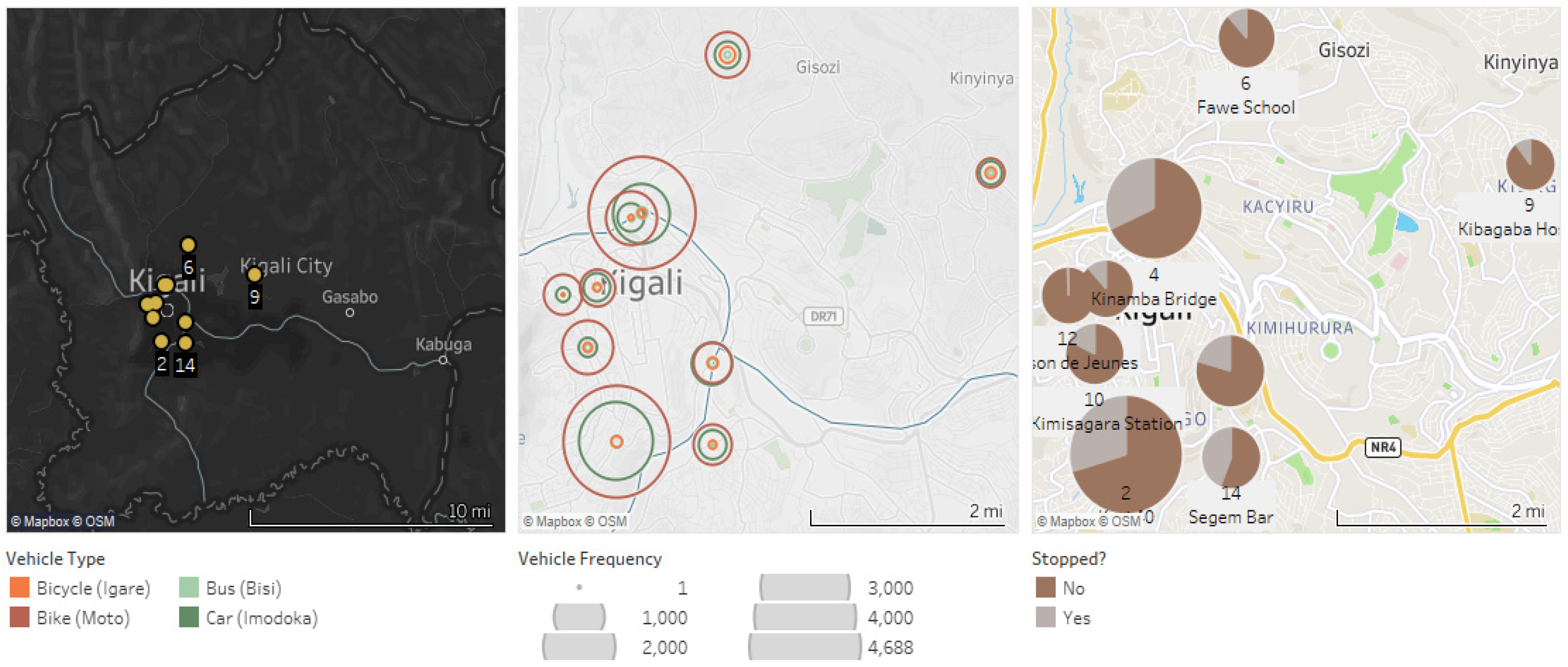Click the Bicycle (Igare) orange legend swatch
1568x667 pixels.
[x=20, y=588]
